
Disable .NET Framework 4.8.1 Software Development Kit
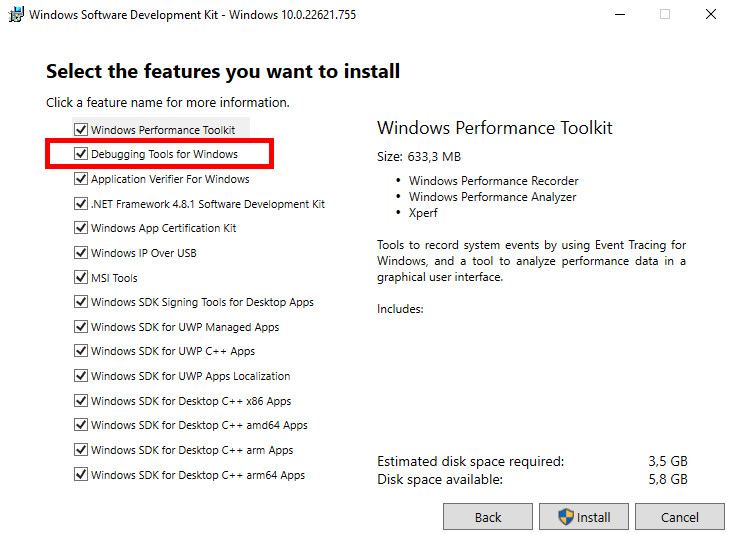[81, 204]
